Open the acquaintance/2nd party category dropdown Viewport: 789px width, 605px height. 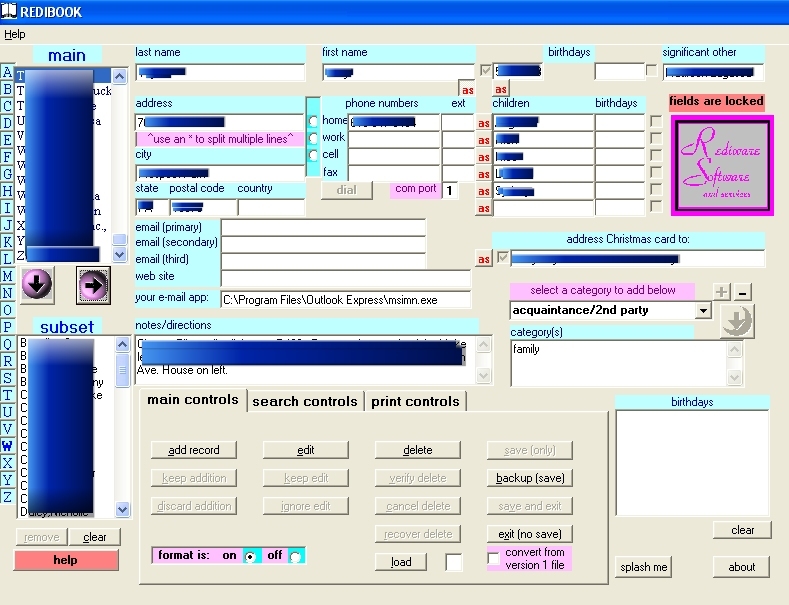[703, 311]
